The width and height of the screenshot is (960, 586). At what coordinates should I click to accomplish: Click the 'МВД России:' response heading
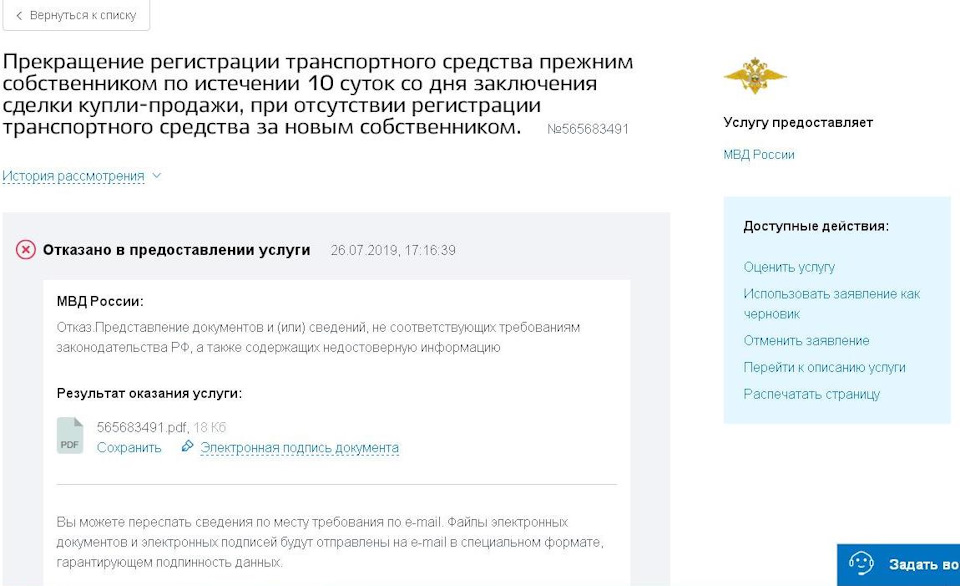100,301
